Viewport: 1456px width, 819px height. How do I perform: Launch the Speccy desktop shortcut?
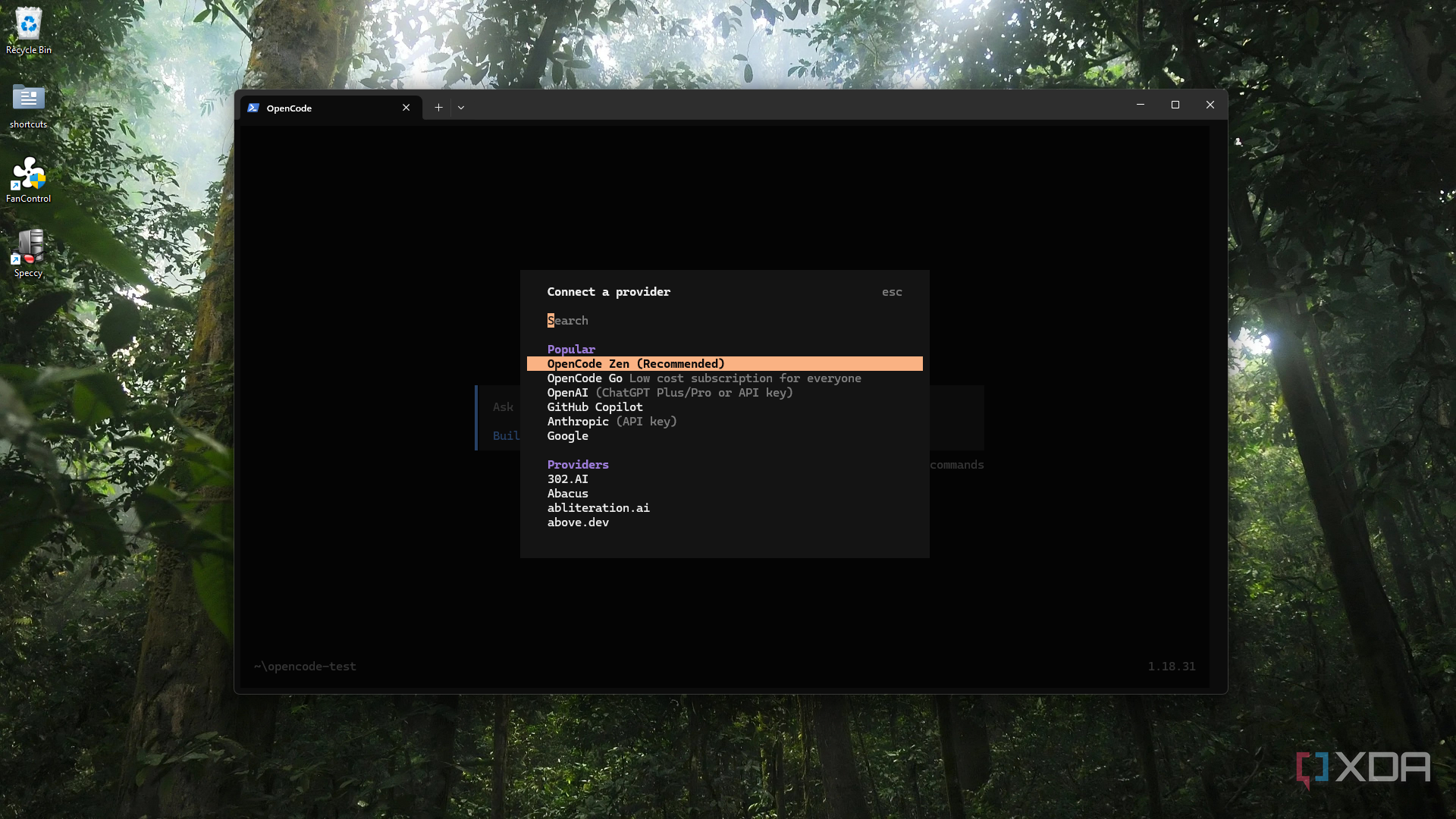point(29,254)
